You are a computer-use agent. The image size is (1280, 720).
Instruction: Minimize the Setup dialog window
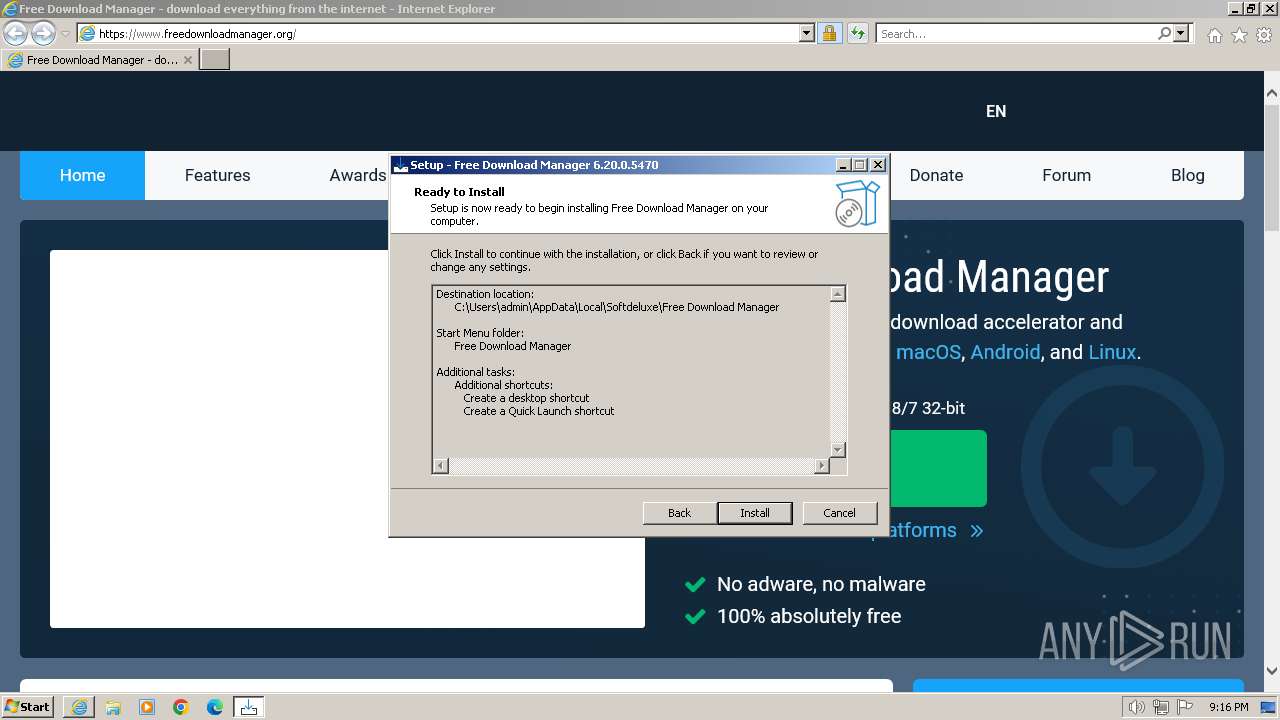(x=843, y=165)
